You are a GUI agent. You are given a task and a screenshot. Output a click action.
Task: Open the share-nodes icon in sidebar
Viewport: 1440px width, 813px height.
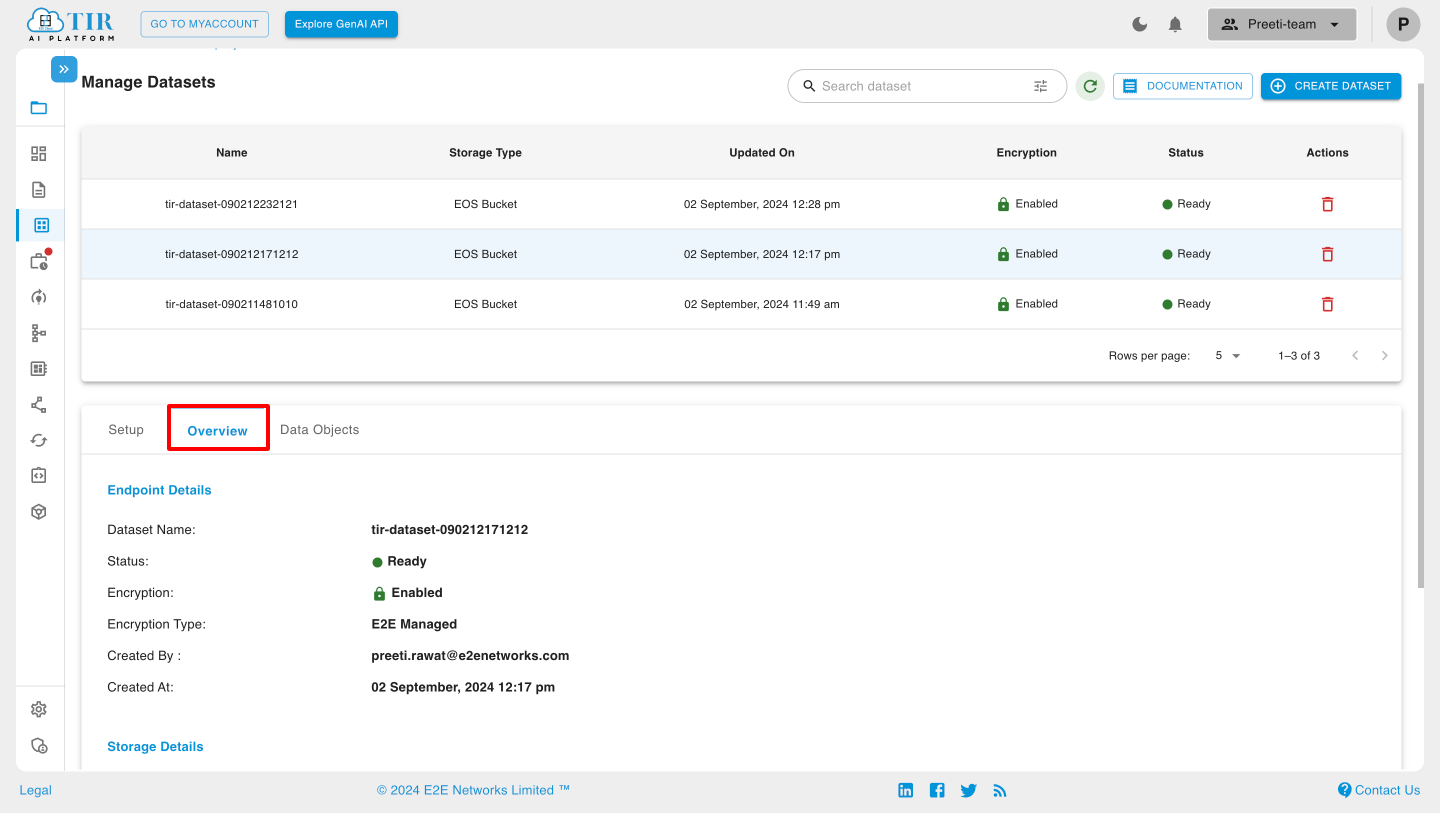pos(39,405)
